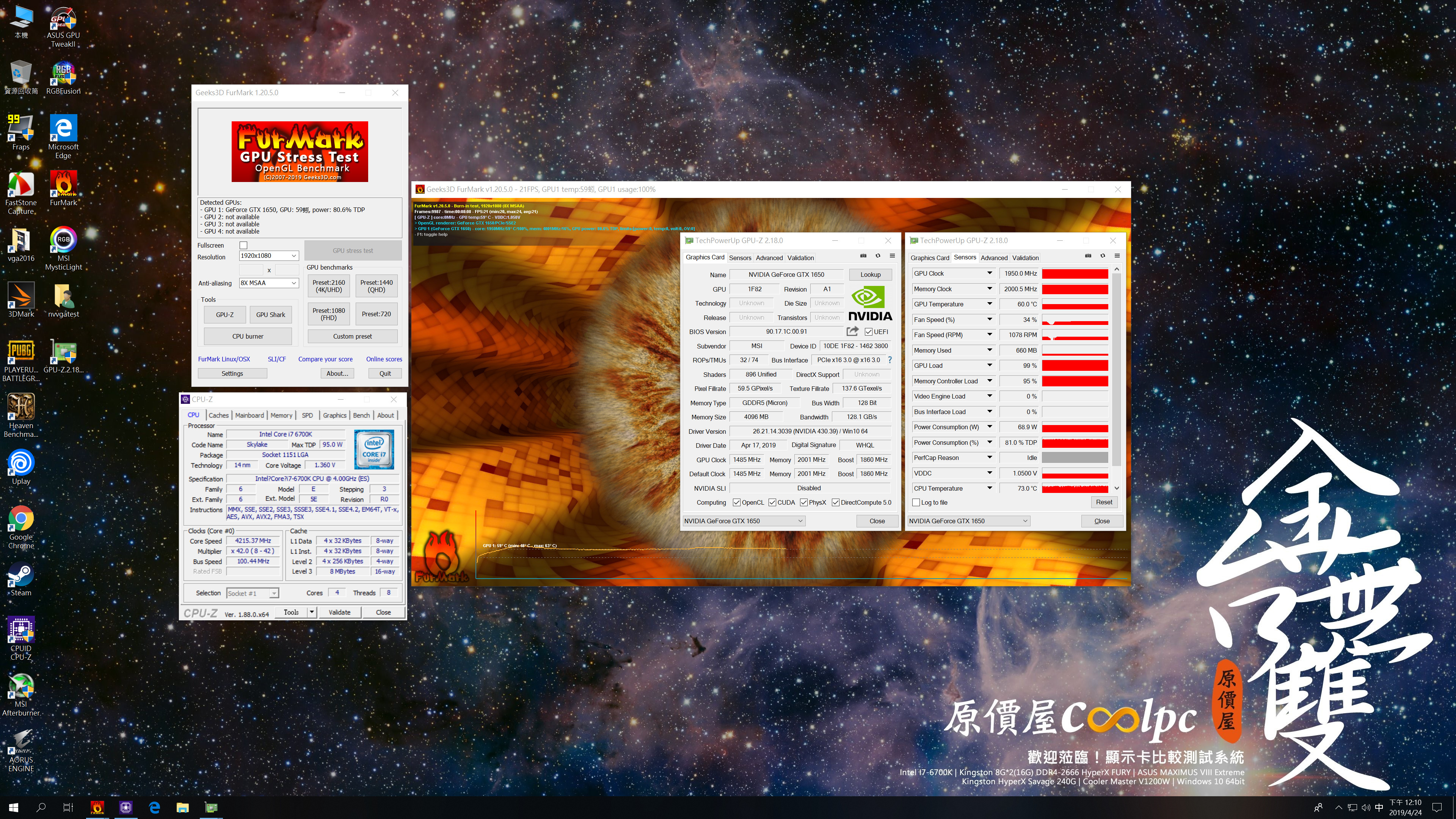Expand Power Consumption (W) sensor dropdown

pyautogui.click(x=990, y=427)
